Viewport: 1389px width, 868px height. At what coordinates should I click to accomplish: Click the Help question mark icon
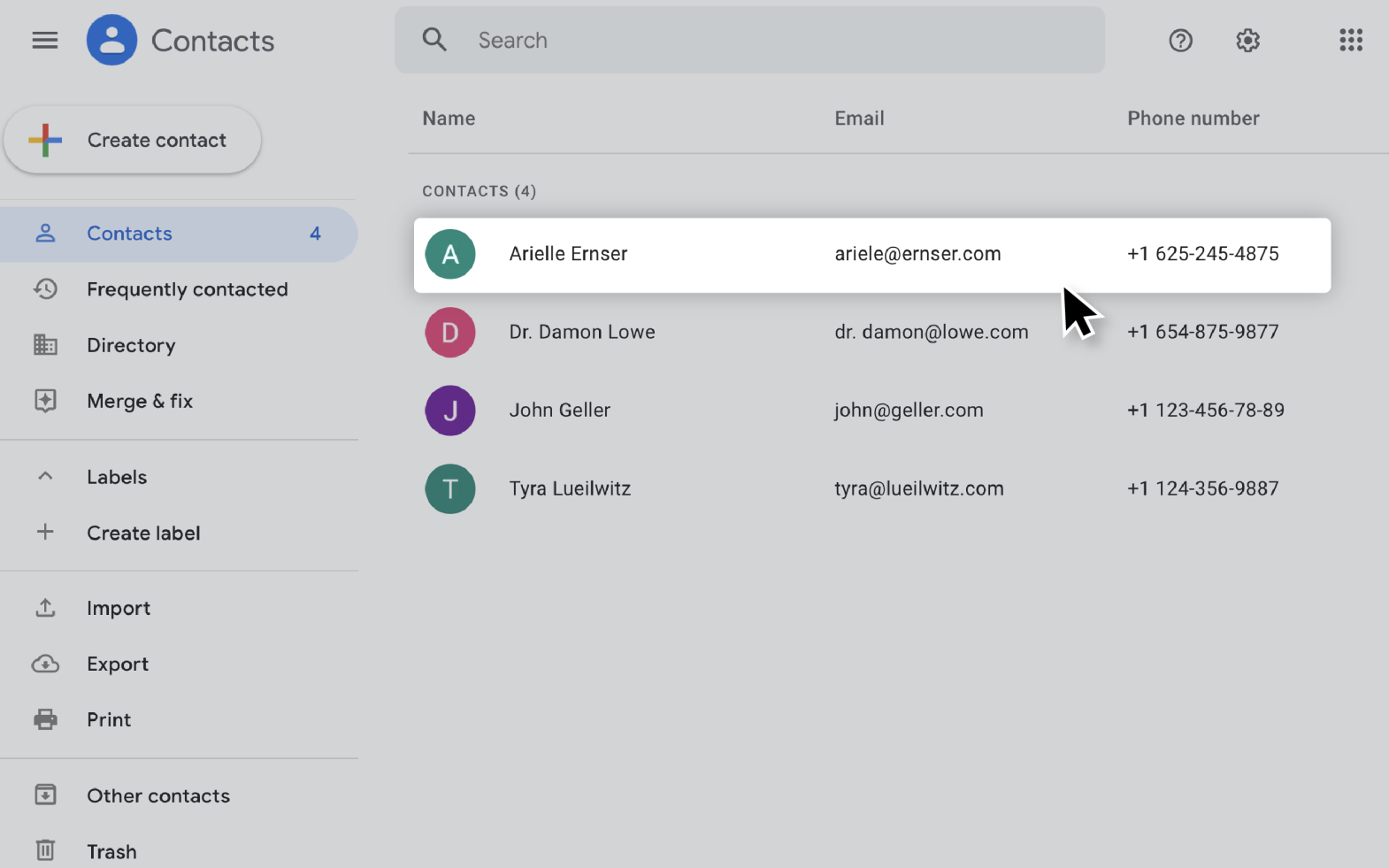[x=1180, y=41]
